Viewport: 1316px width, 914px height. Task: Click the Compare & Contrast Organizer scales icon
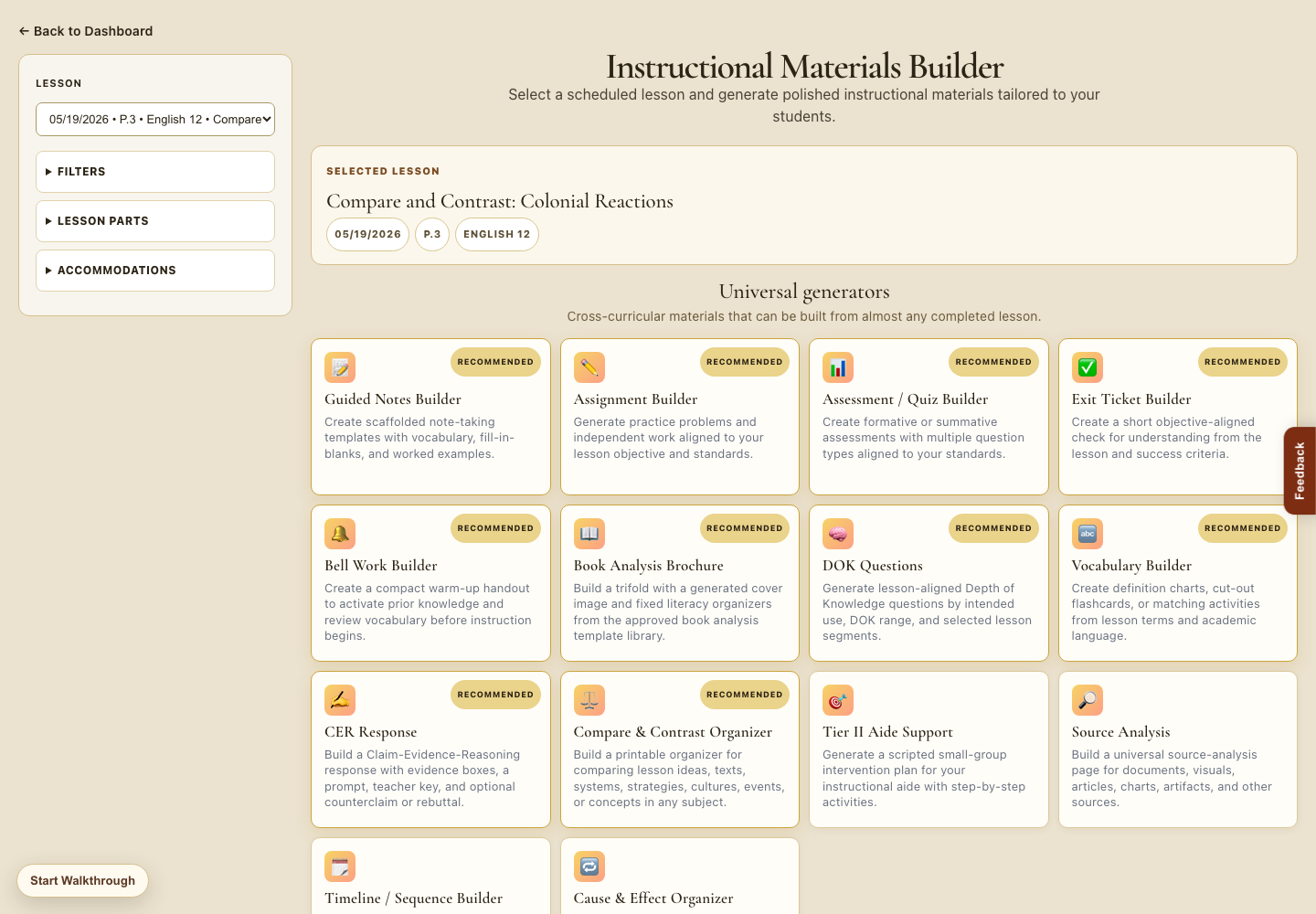point(589,700)
